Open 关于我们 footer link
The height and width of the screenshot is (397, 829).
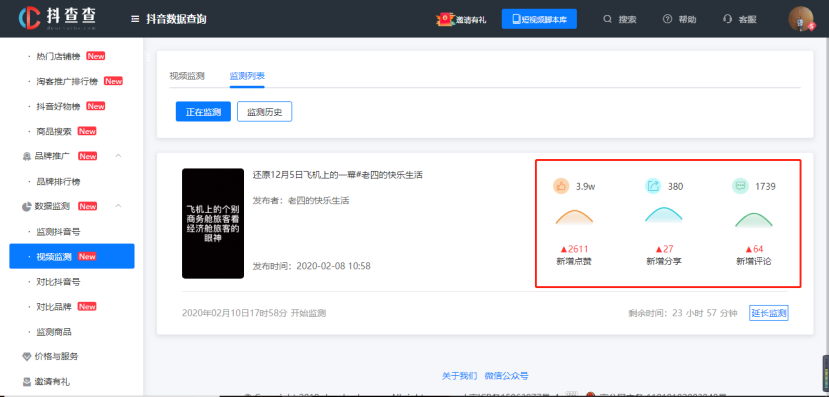click(x=459, y=376)
